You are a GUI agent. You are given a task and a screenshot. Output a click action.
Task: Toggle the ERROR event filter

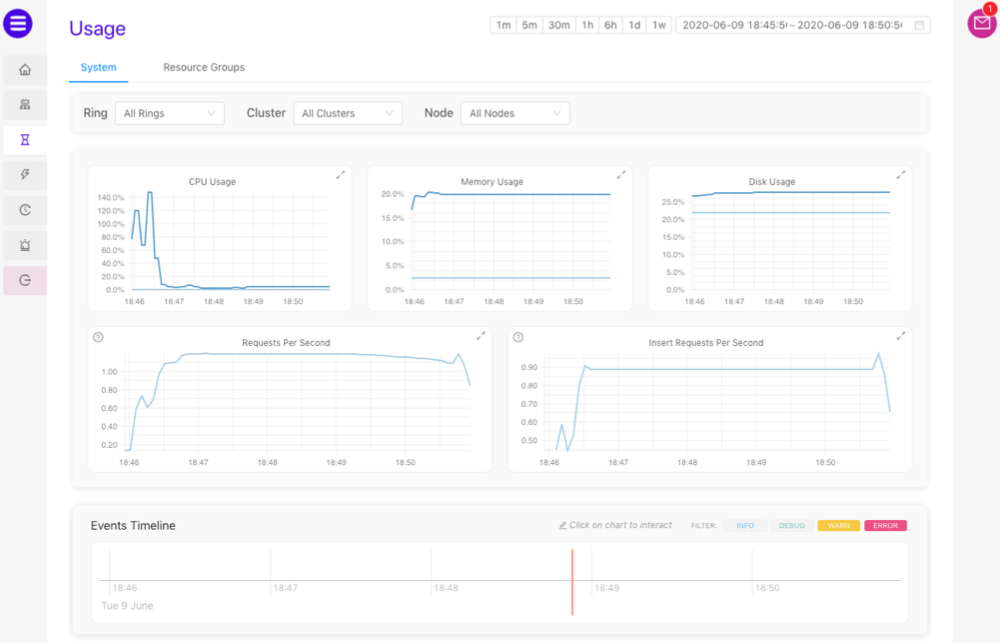coord(885,525)
